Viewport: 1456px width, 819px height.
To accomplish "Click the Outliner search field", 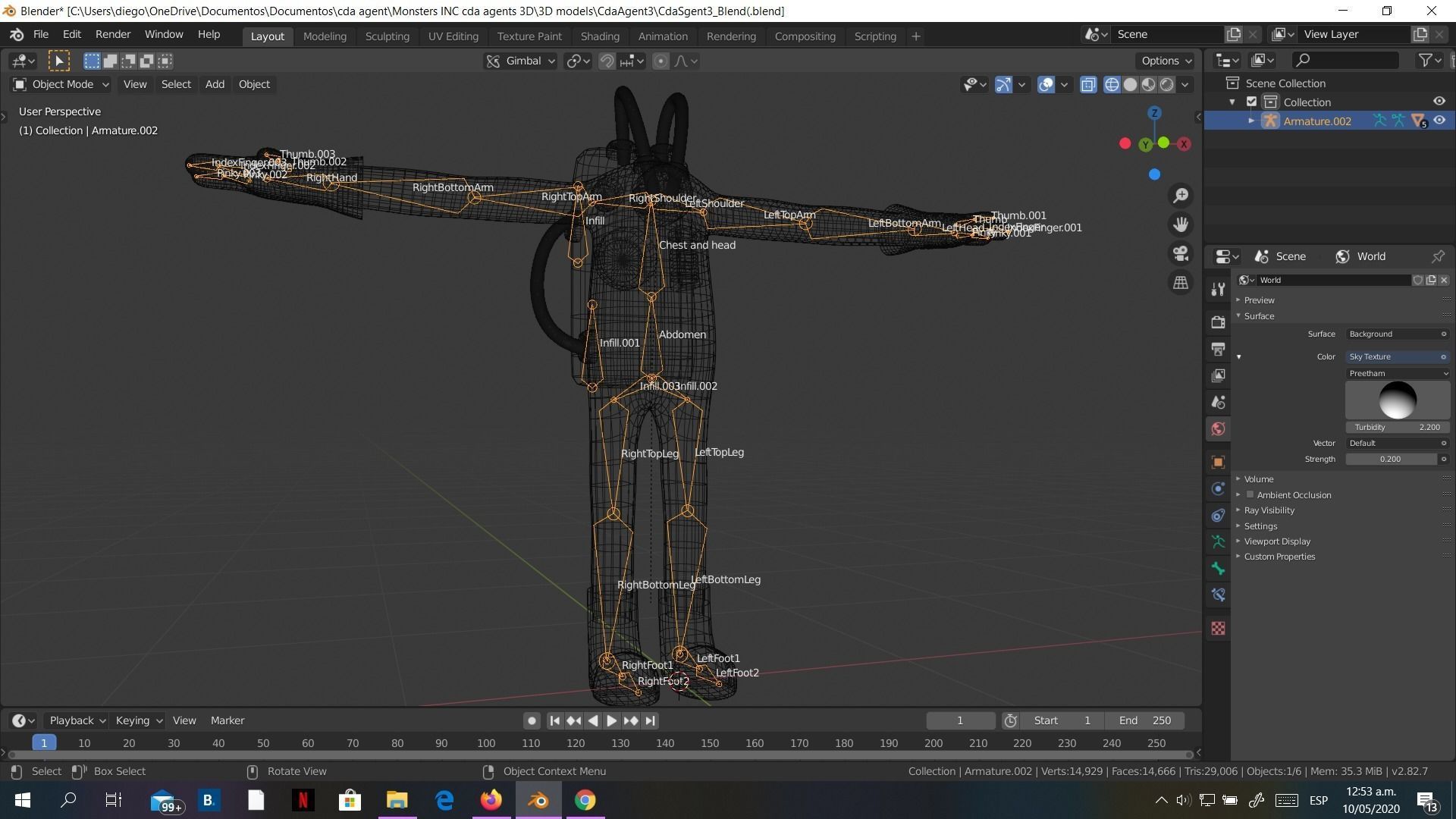I will (1345, 60).
